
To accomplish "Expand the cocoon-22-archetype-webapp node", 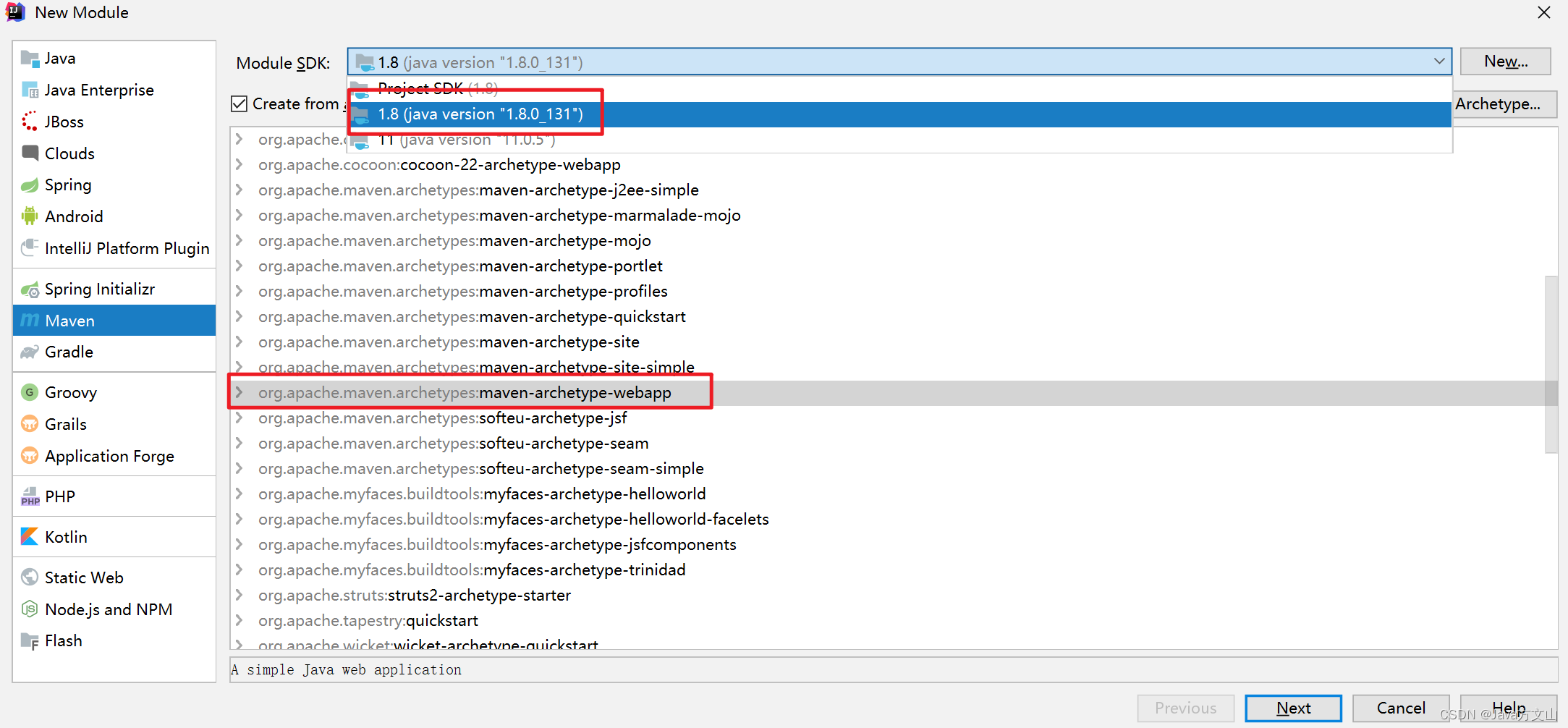I will pos(240,165).
